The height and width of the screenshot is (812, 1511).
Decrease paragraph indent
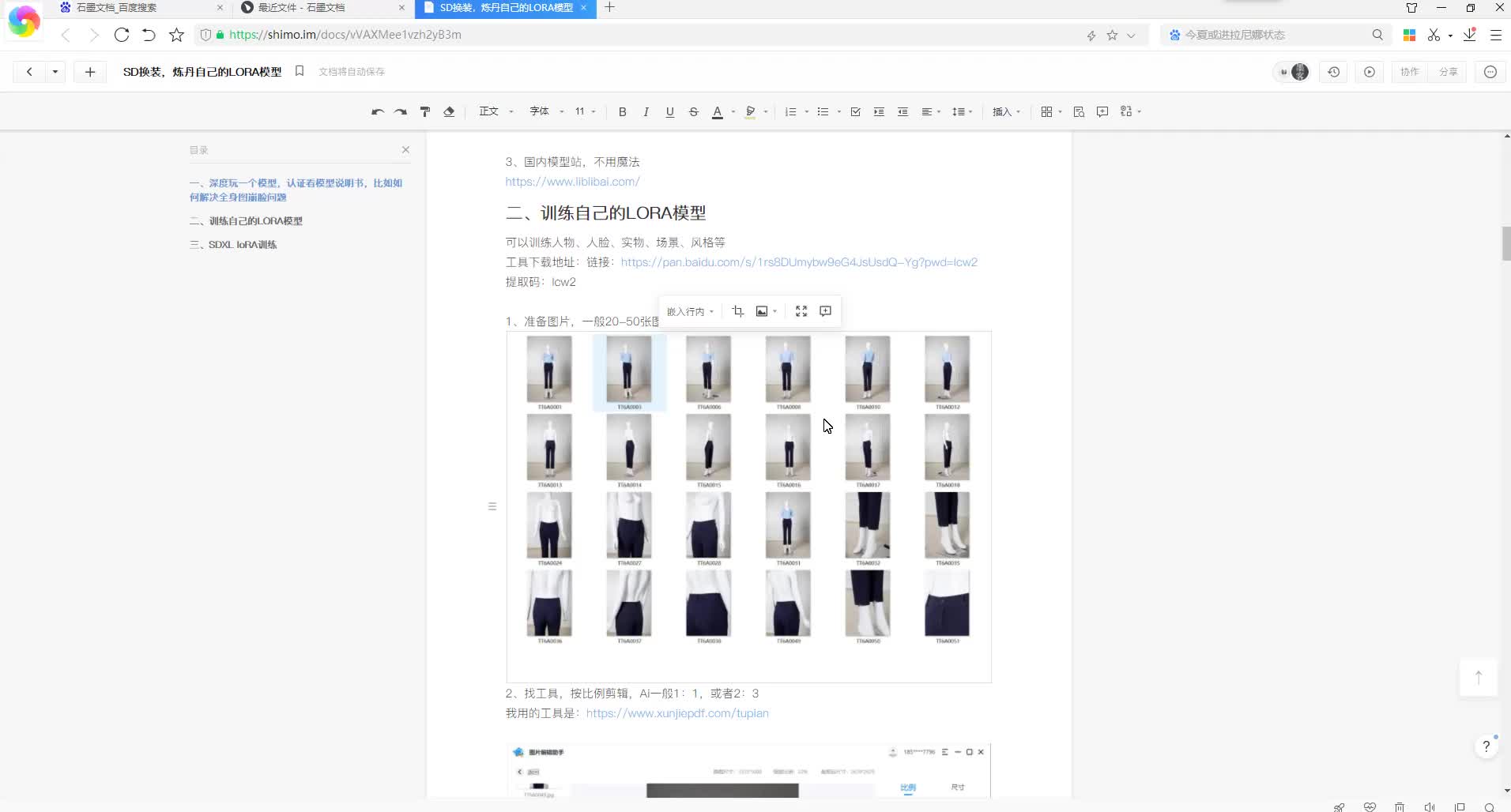902,111
